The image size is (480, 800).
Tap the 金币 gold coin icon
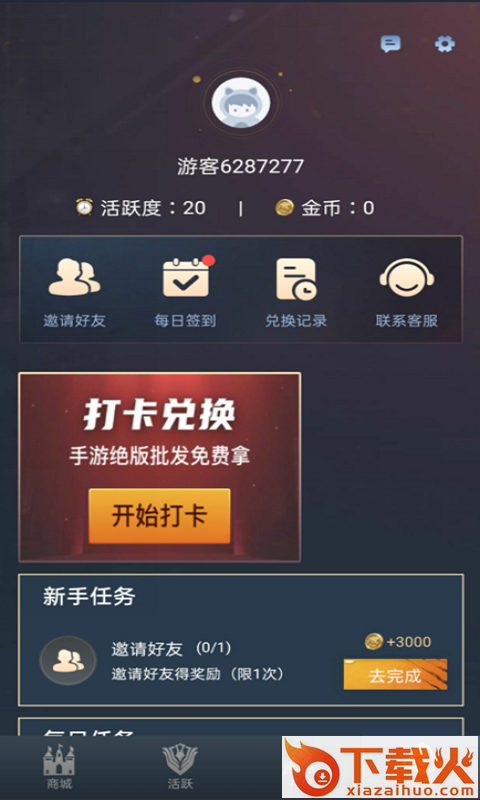285,208
